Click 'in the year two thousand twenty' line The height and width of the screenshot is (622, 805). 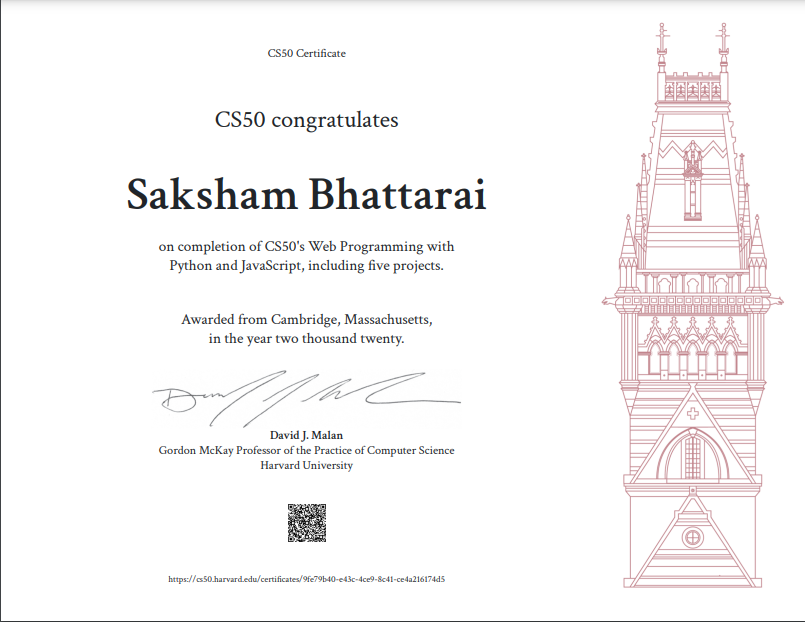point(306,339)
